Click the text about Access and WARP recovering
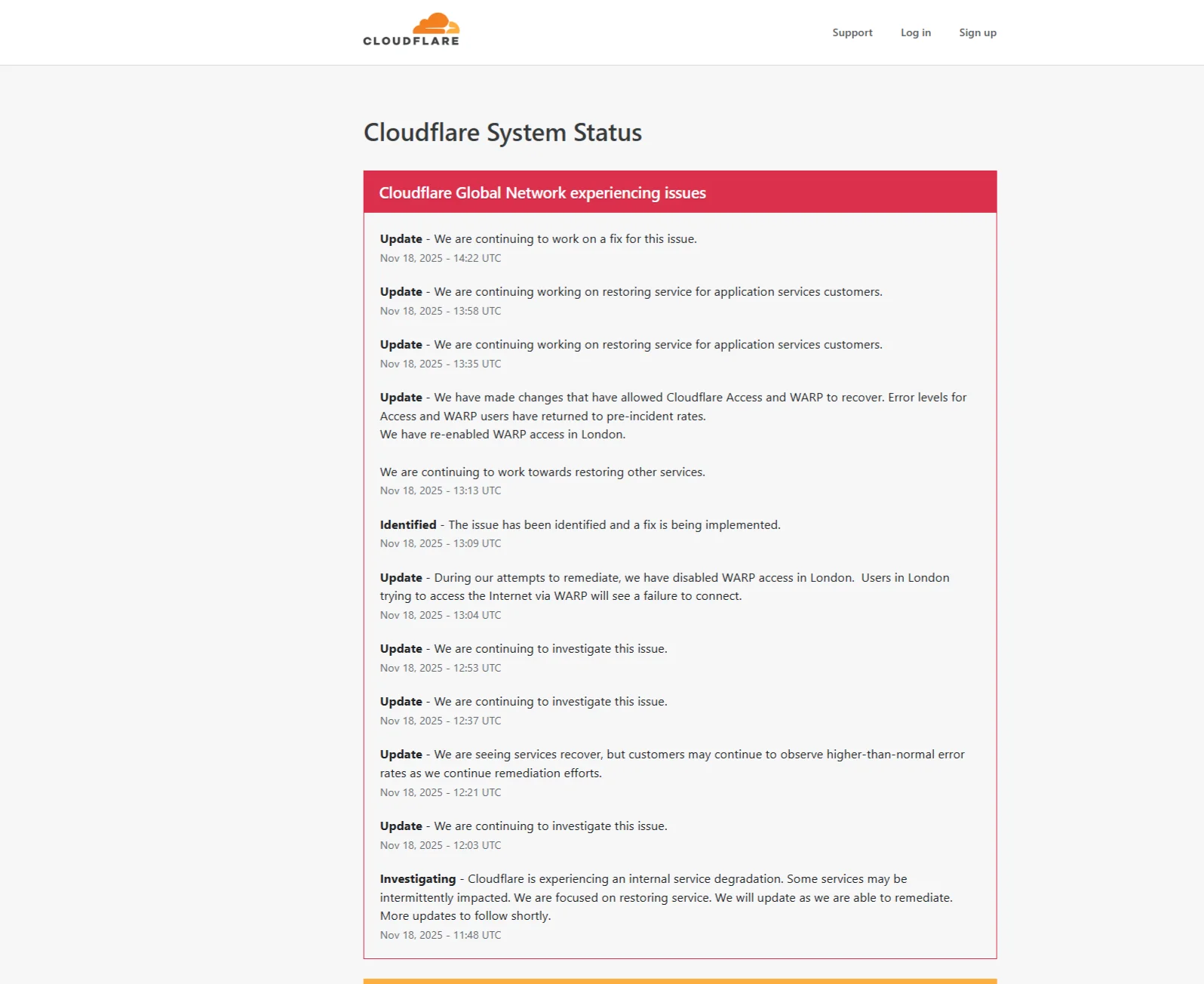This screenshot has height=984, width=1204. click(673, 407)
